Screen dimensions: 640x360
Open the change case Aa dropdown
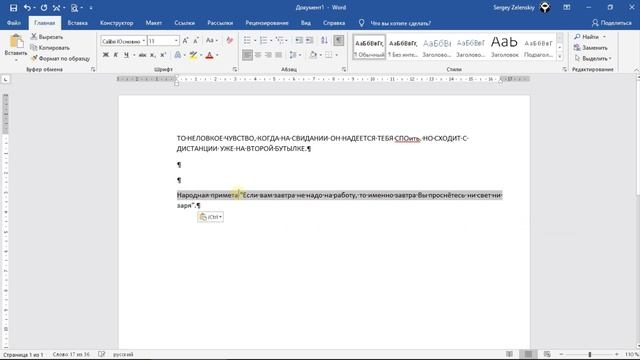(212, 40)
